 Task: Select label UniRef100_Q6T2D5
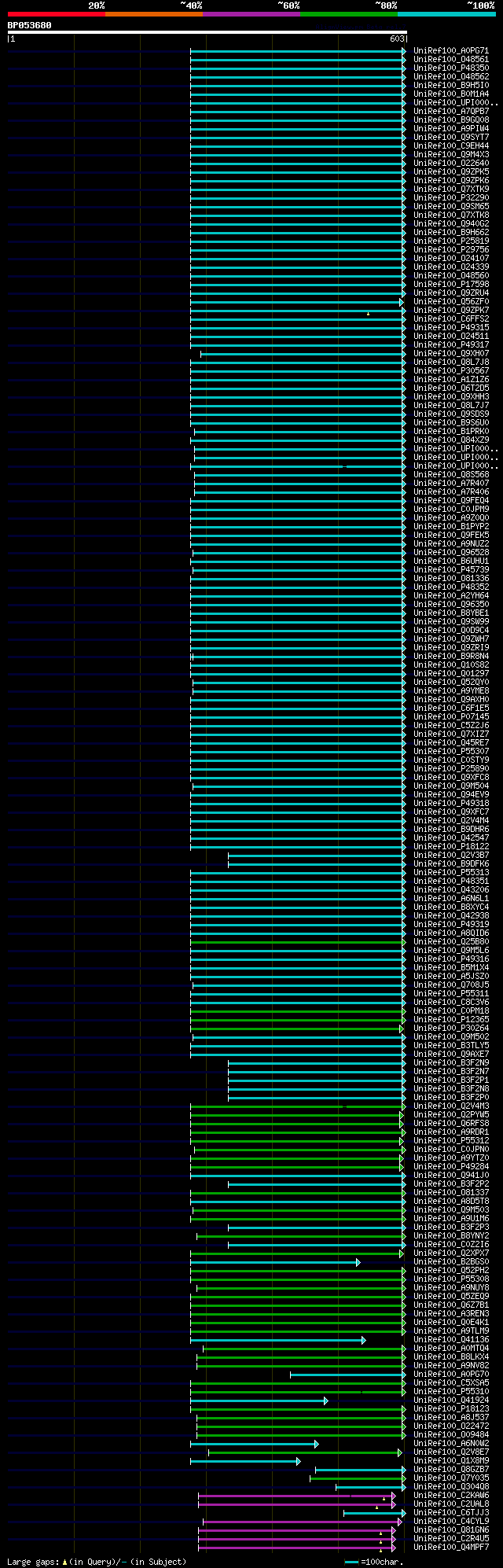point(451,388)
